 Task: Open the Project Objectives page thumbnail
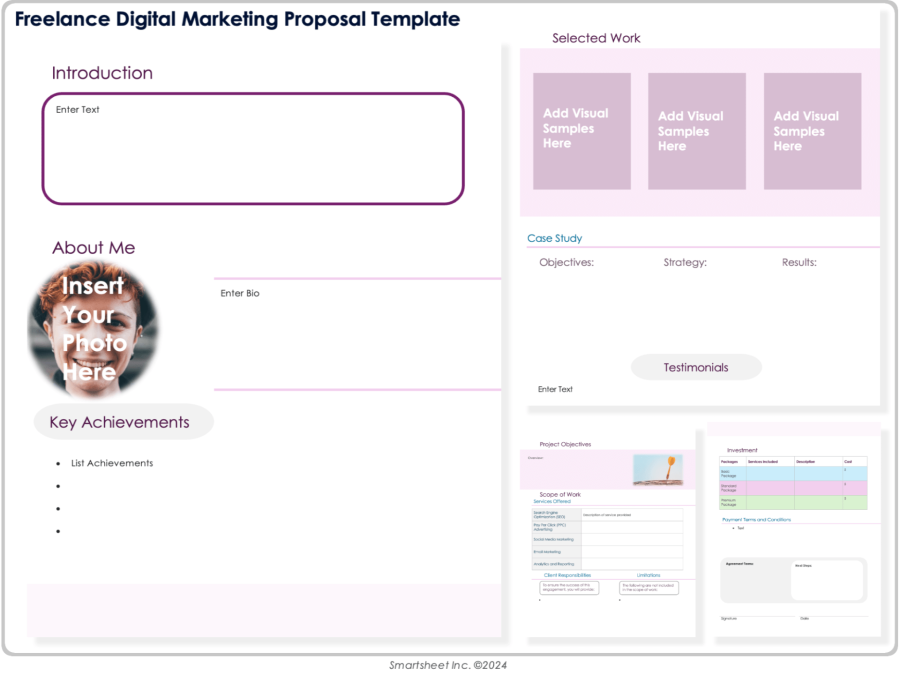(565, 444)
